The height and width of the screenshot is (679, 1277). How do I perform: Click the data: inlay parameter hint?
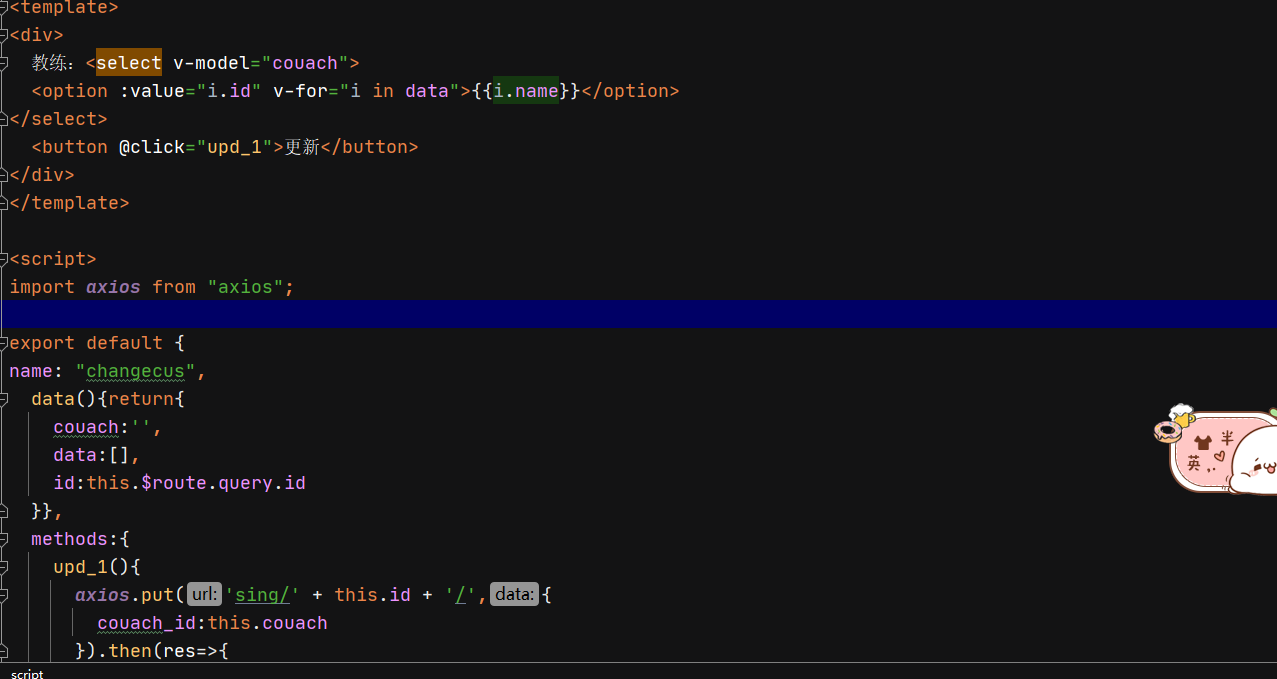click(x=514, y=595)
